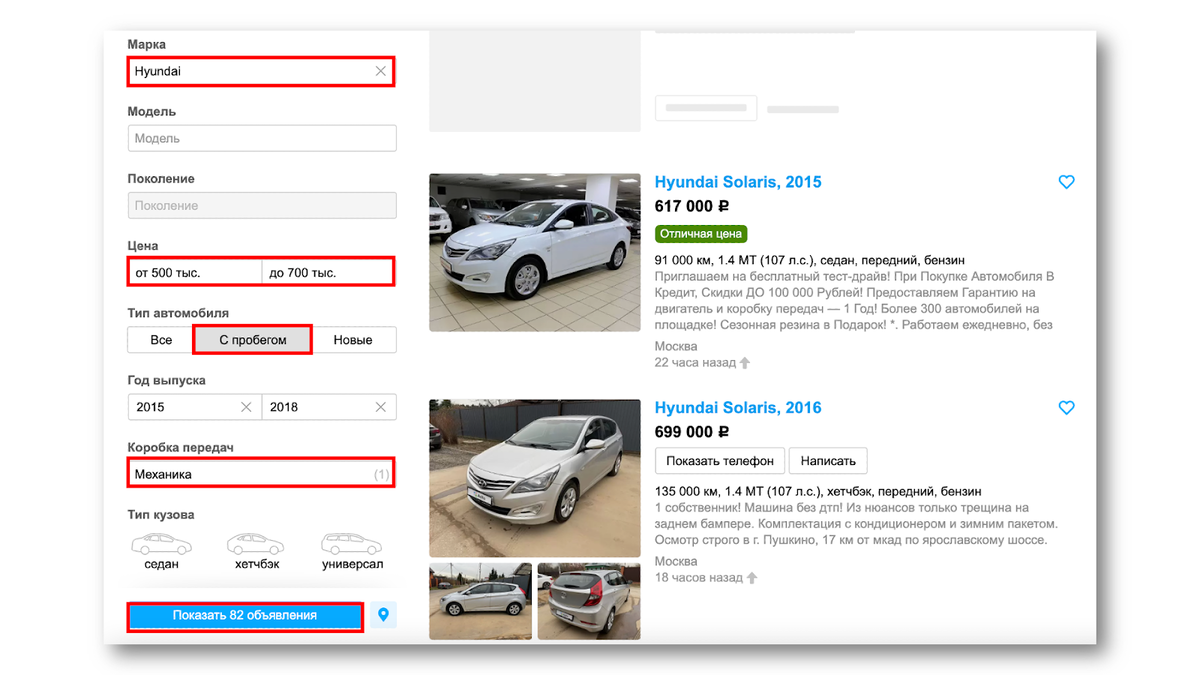Click 'Написать' on the 2016 listing
This screenshot has width=1200, height=675.
pyautogui.click(x=828, y=461)
